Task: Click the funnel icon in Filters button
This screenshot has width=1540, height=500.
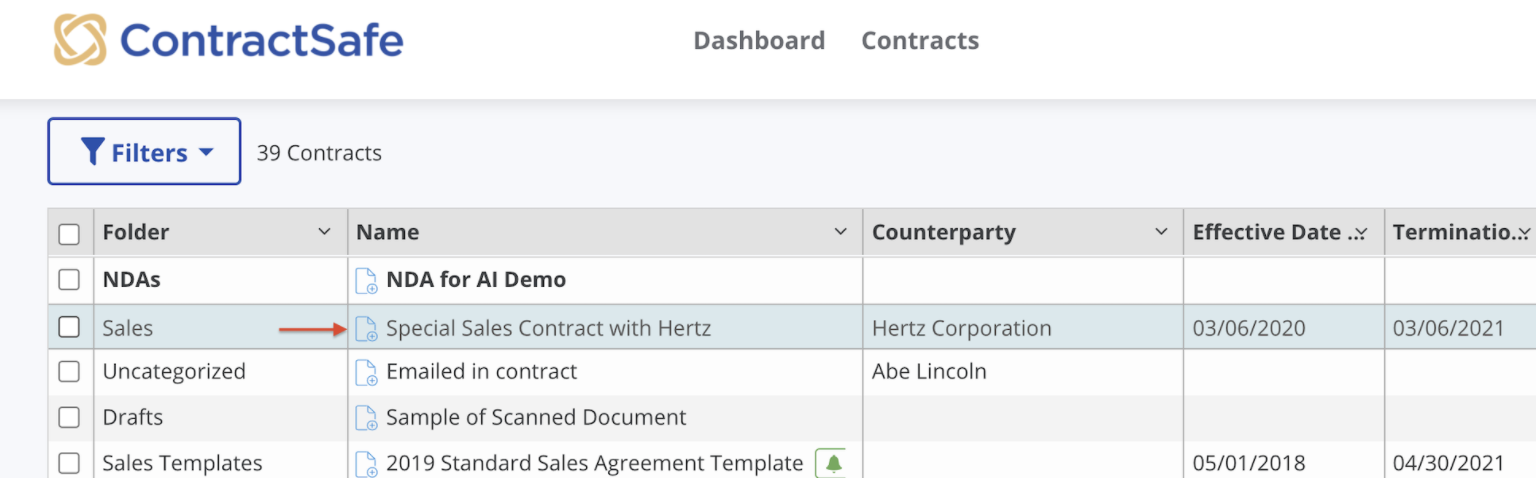Action: point(93,152)
